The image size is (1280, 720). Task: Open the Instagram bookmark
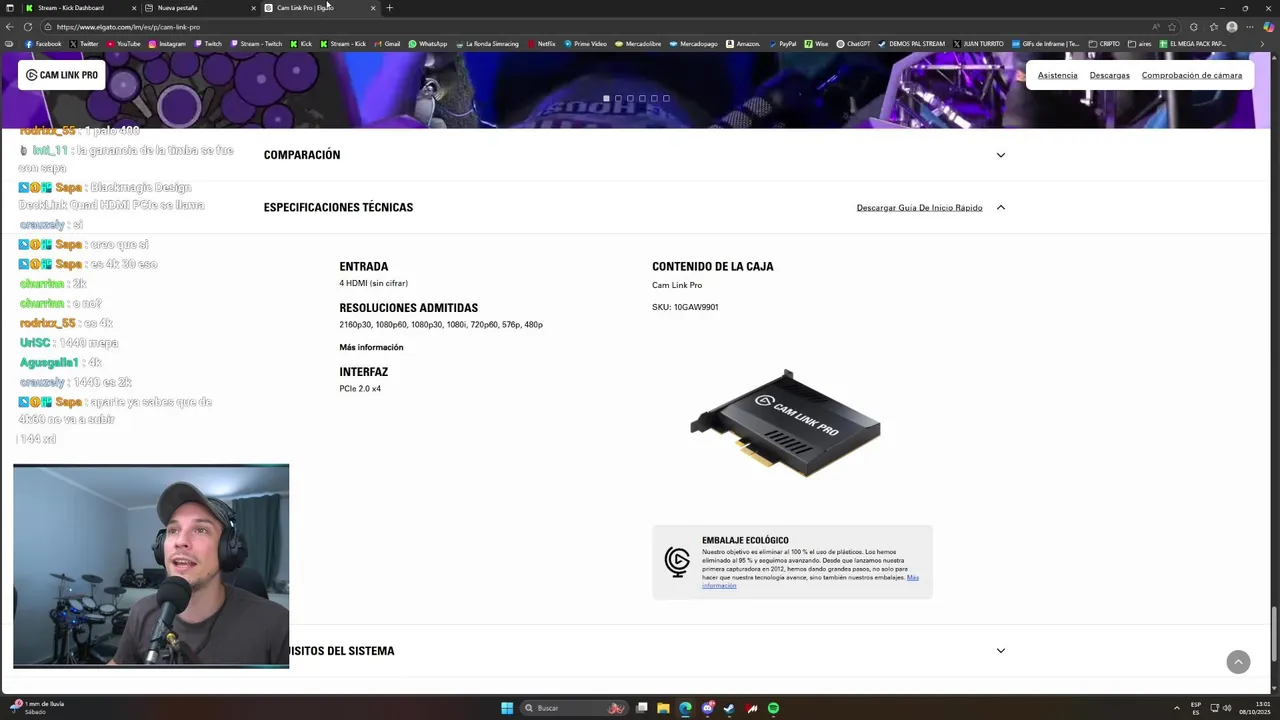(x=167, y=44)
